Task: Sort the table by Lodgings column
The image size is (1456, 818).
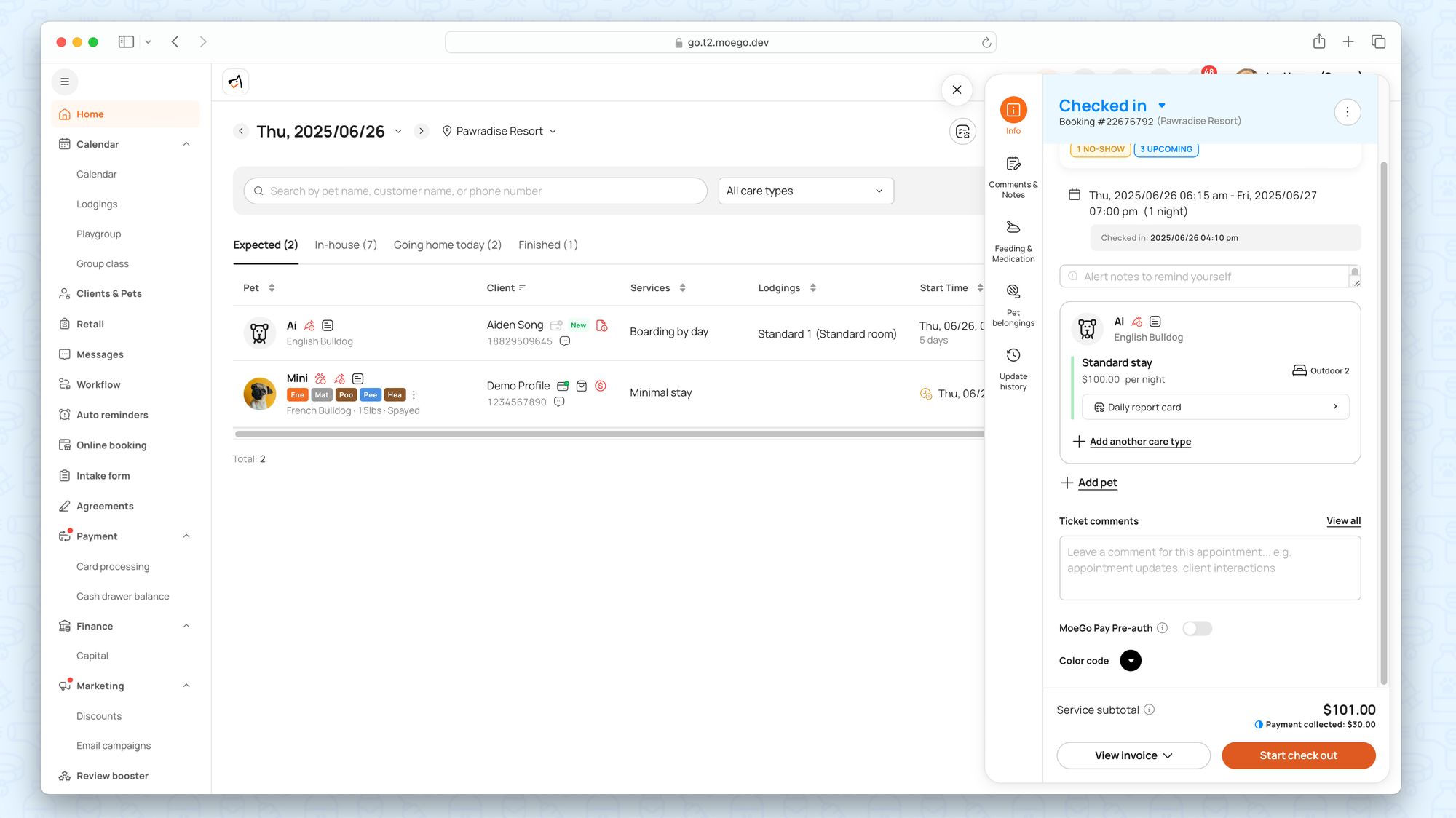Action: (x=812, y=288)
